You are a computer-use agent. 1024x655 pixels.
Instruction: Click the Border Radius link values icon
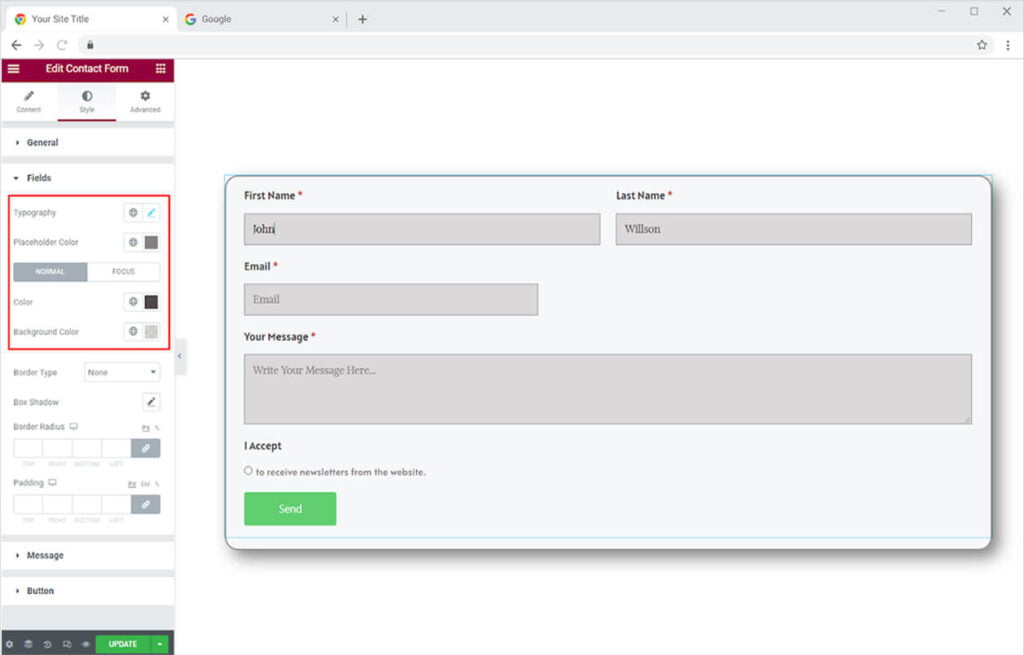click(x=145, y=449)
